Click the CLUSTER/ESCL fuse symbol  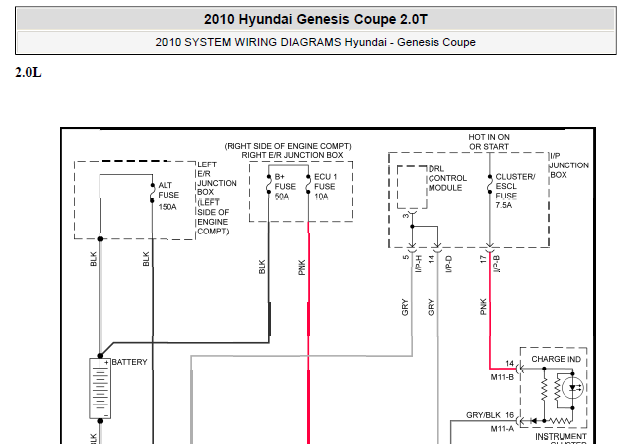[x=490, y=185]
